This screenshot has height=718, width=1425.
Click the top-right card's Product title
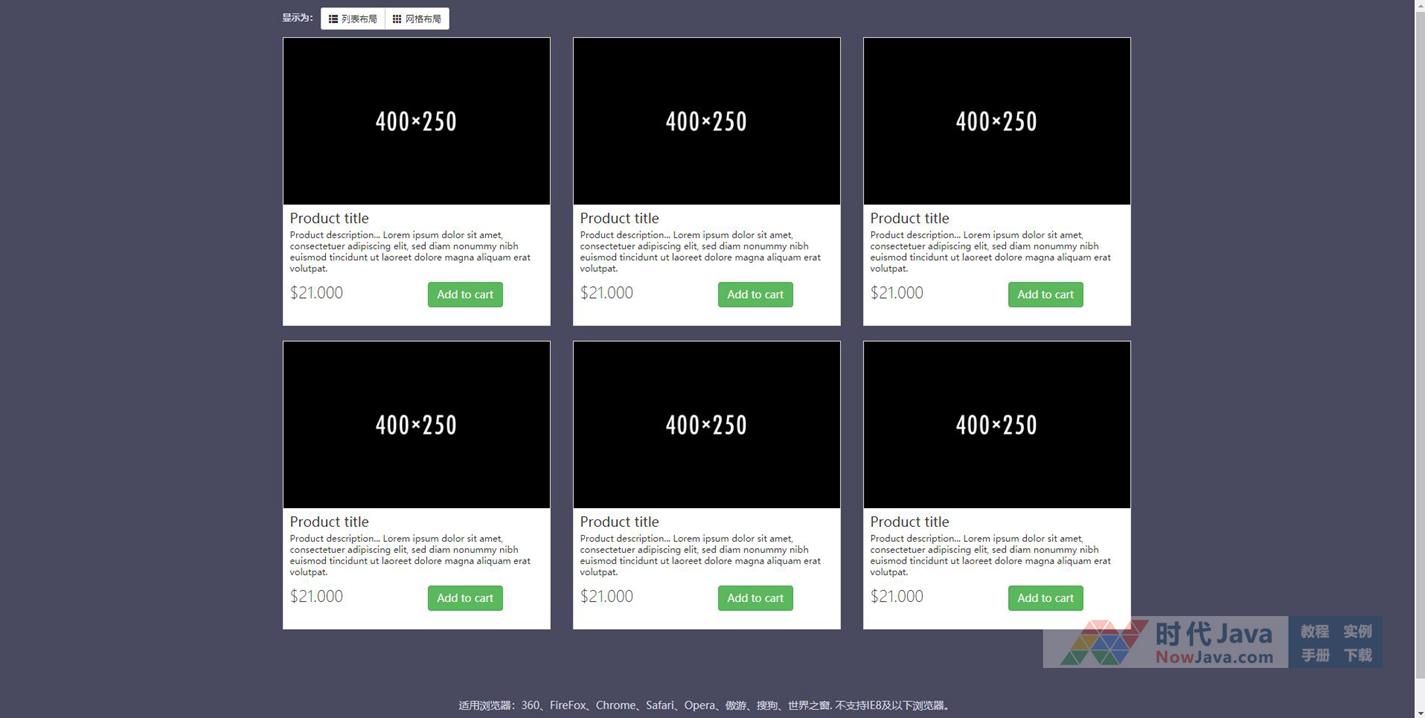click(909, 218)
